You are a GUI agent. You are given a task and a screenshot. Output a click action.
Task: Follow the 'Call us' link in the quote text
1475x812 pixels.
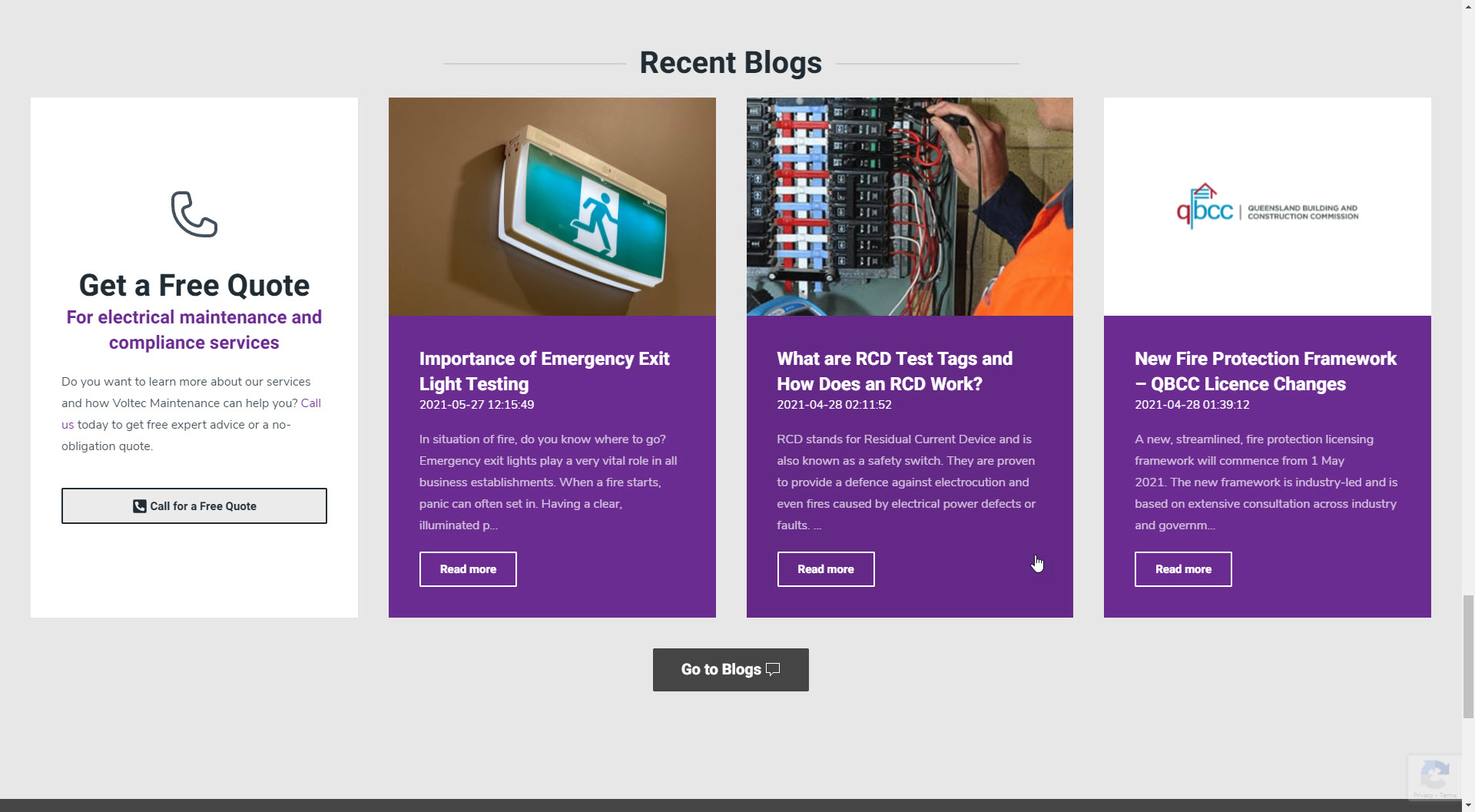(310, 403)
